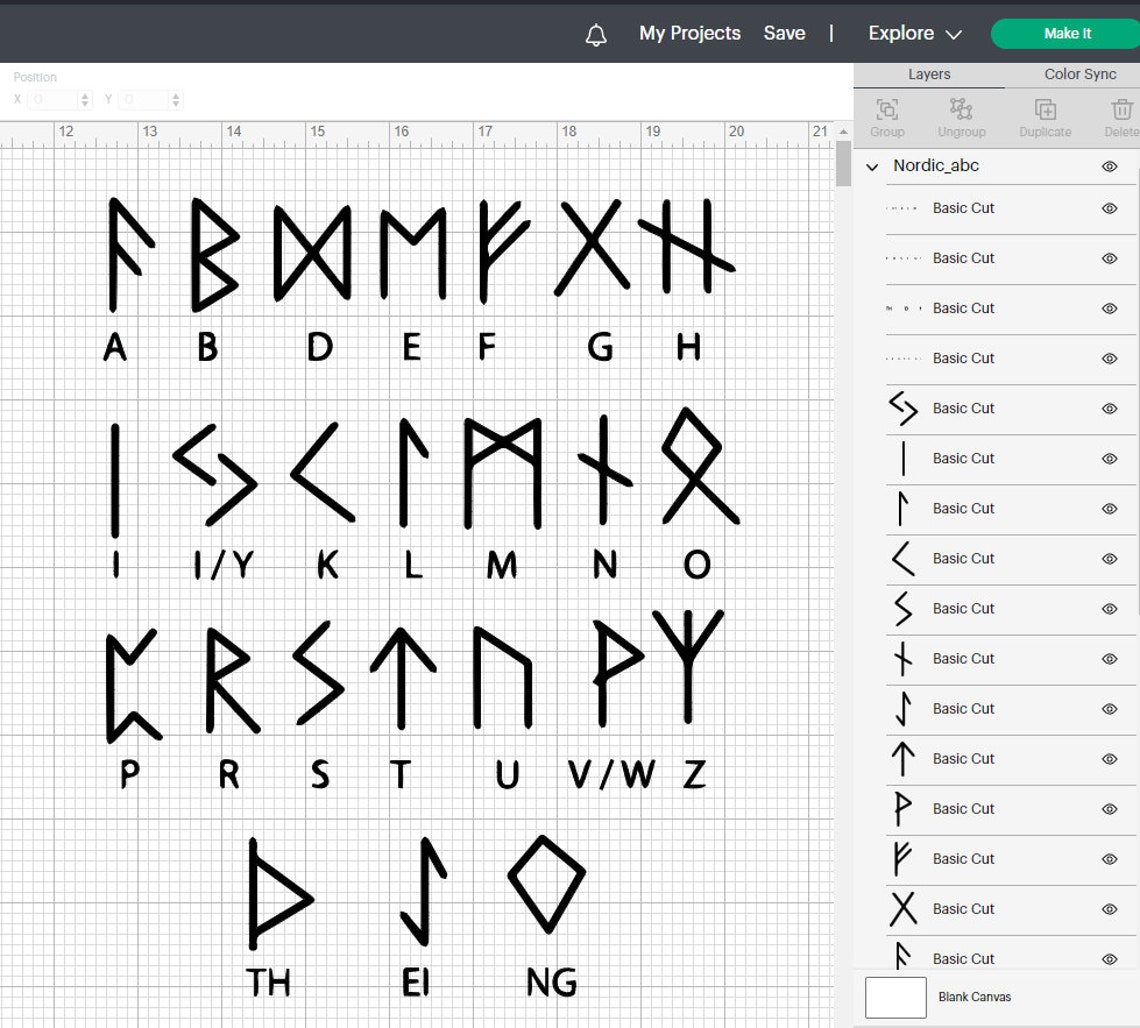Viewport: 1140px width, 1028px height.
Task: Select the arrow-rune Basic Cut layer thumbnail
Action: [901, 759]
